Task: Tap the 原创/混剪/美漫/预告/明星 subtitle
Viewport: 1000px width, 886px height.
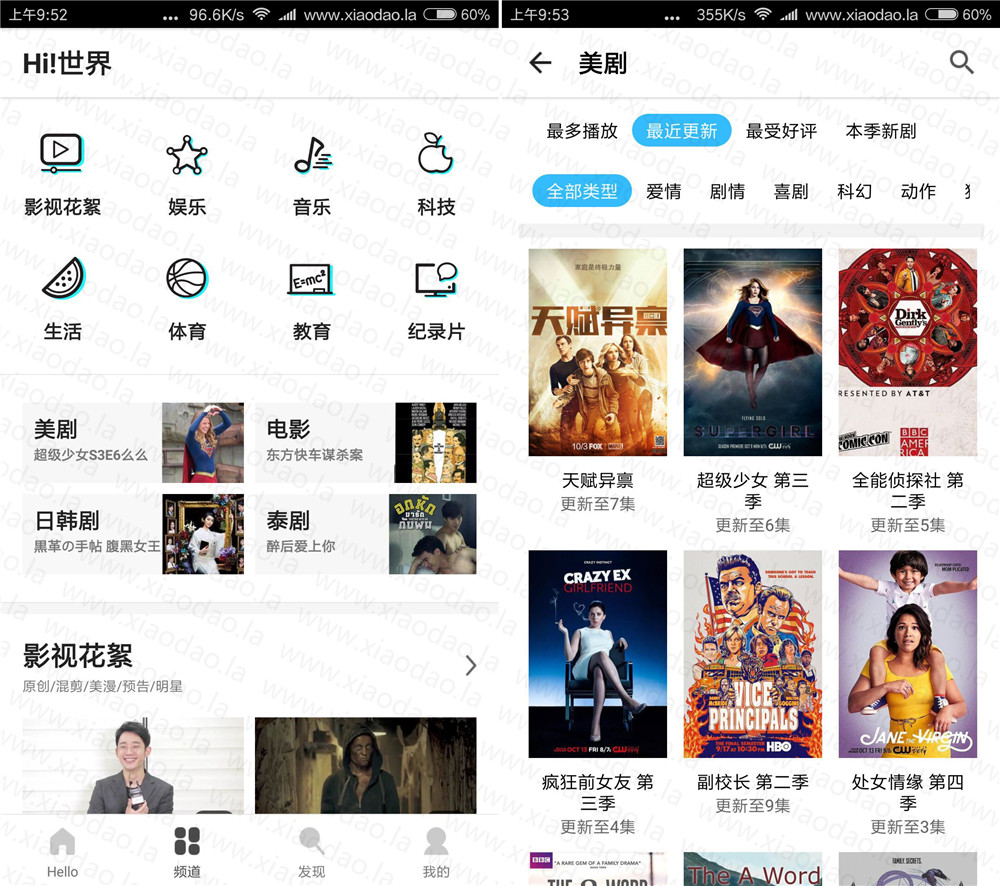Action: [103, 686]
